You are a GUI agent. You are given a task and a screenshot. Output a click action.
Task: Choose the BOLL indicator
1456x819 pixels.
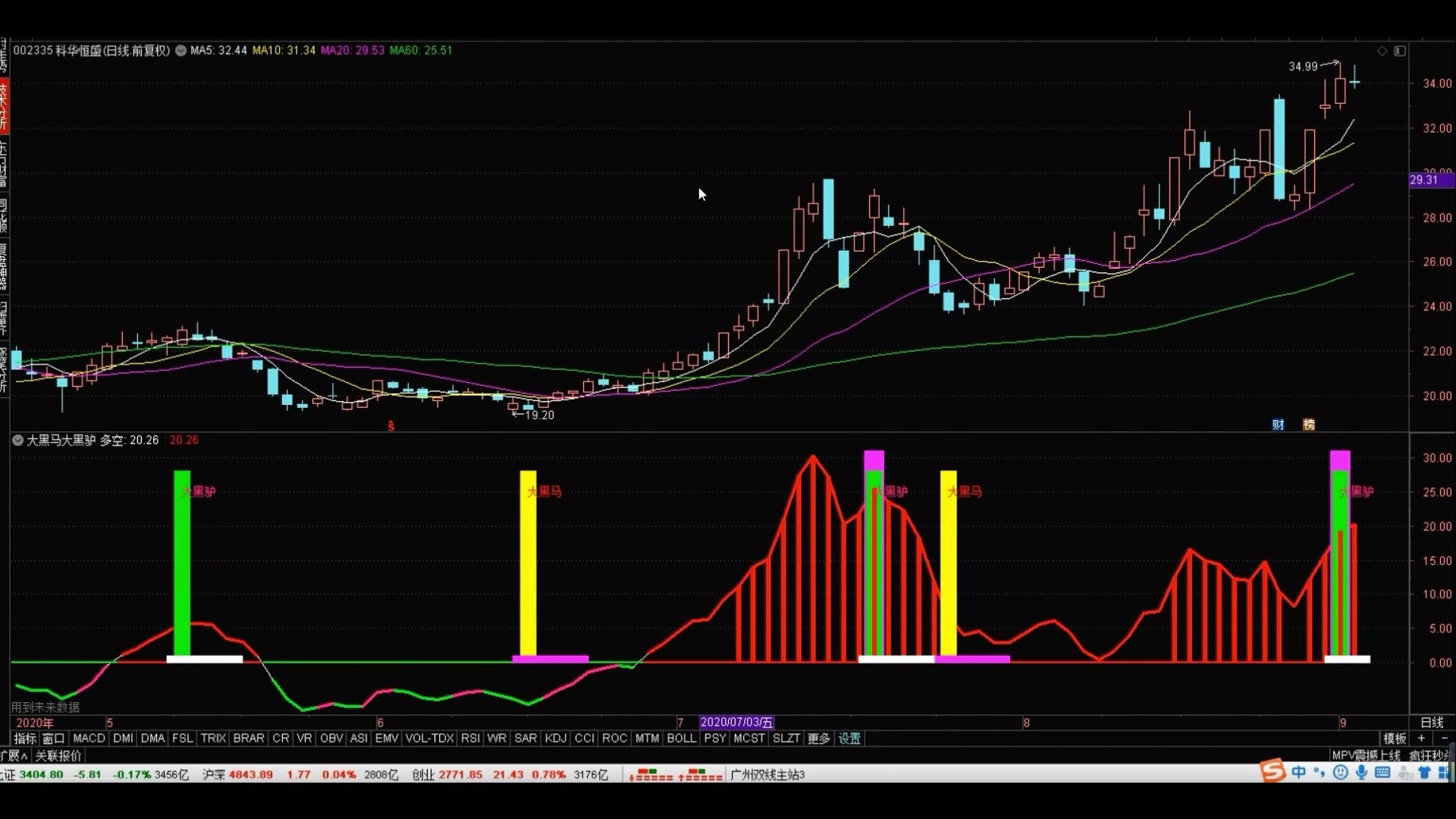681,738
